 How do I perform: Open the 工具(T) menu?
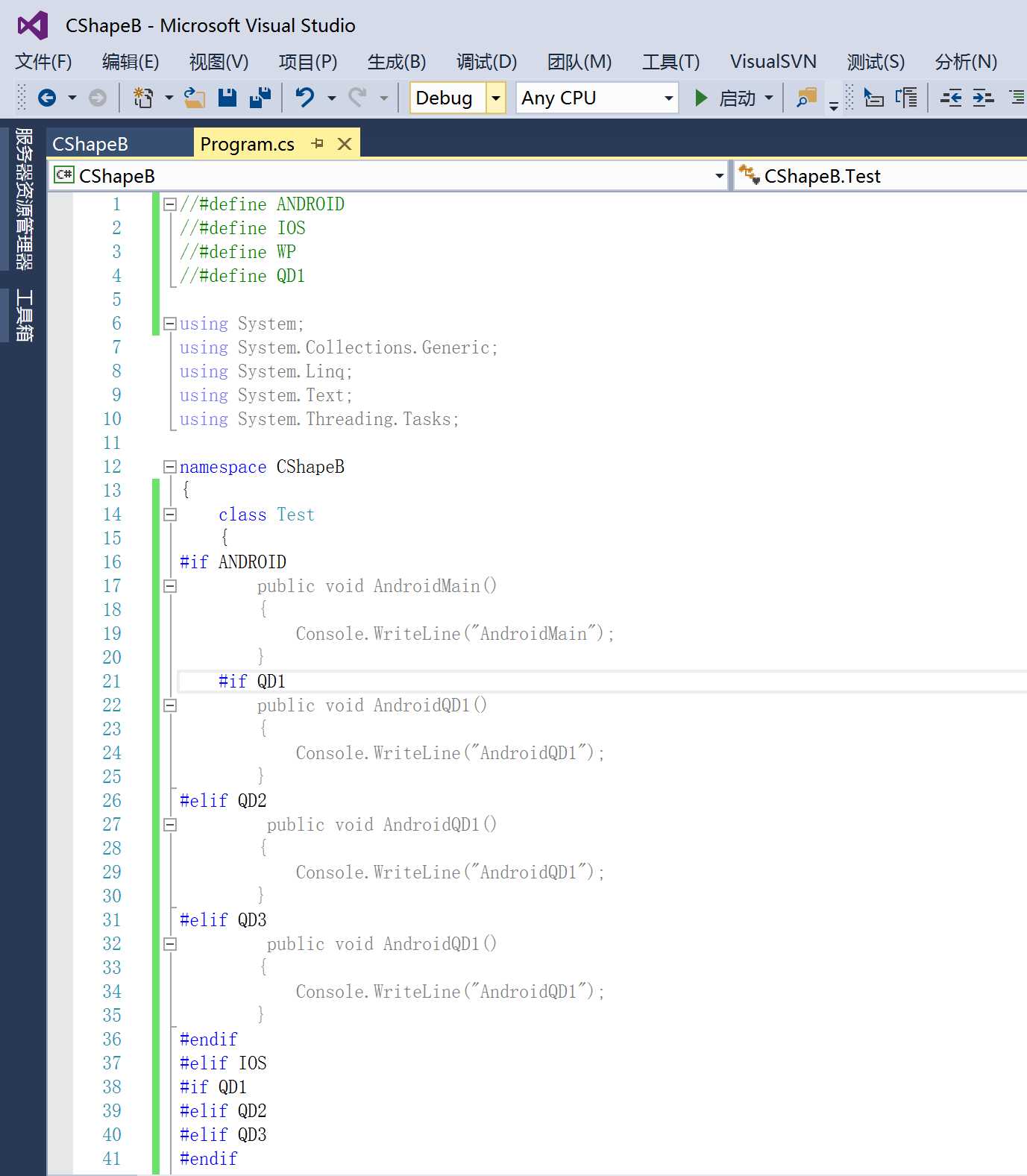(x=671, y=61)
